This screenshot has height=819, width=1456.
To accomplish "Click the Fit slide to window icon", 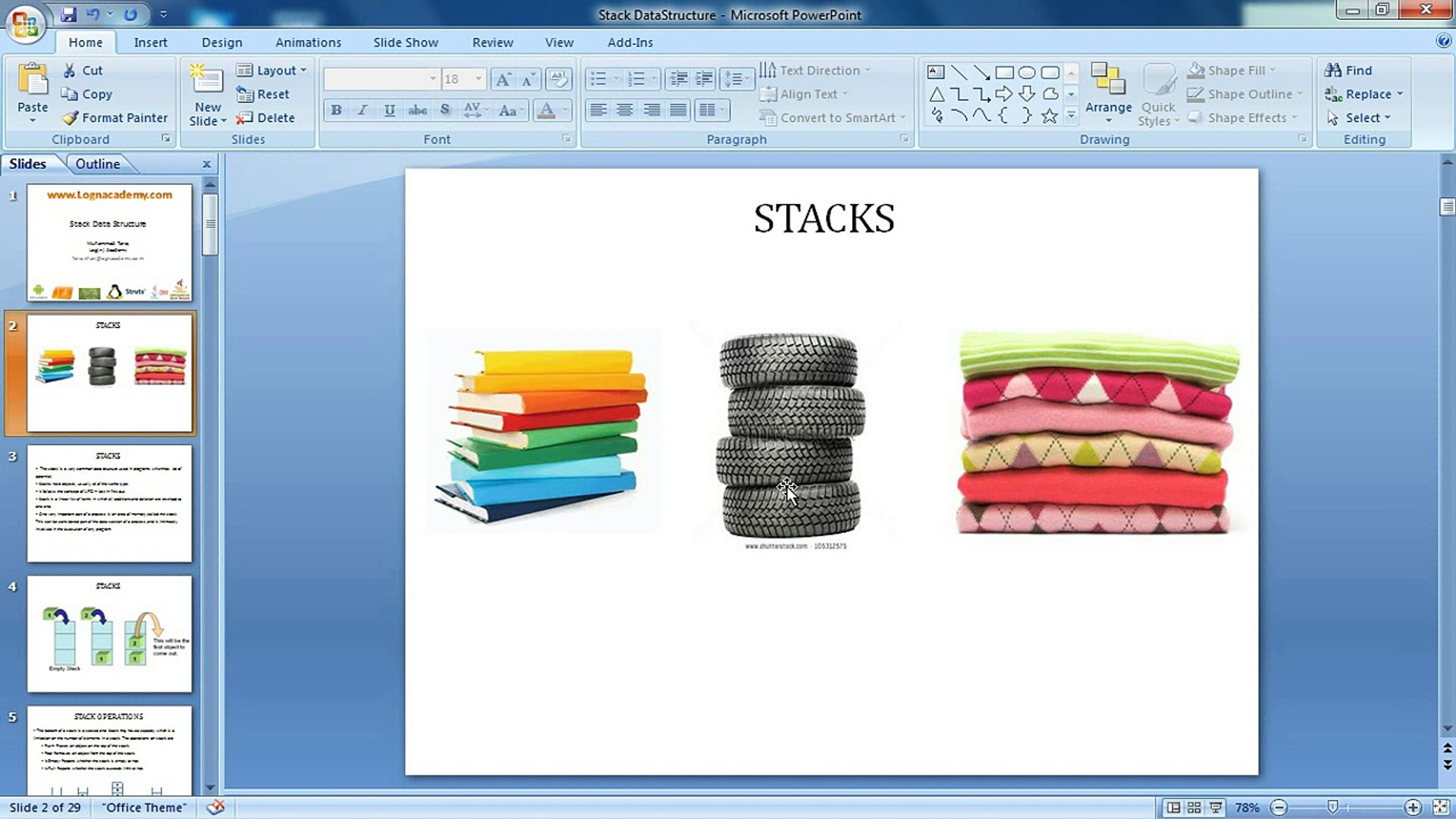I will (1441, 808).
